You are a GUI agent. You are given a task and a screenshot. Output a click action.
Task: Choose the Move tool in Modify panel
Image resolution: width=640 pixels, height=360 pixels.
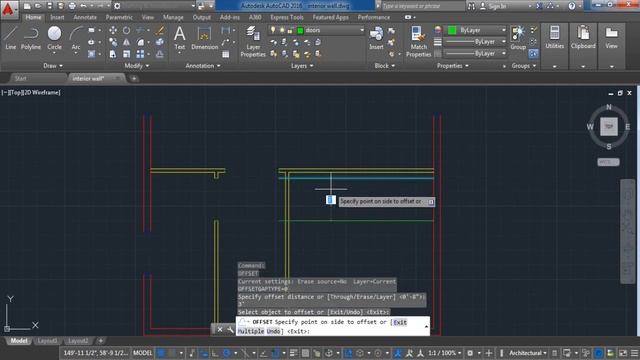[113, 30]
